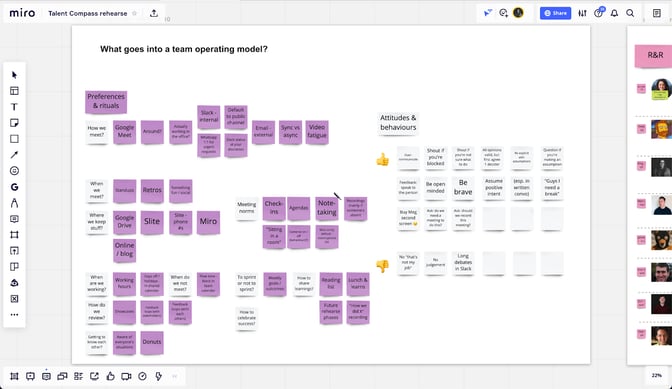Select the 'Assume positive intent' note
The height and width of the screenshot is (389, 672).
pyautogui.click(x=493, y=188)
